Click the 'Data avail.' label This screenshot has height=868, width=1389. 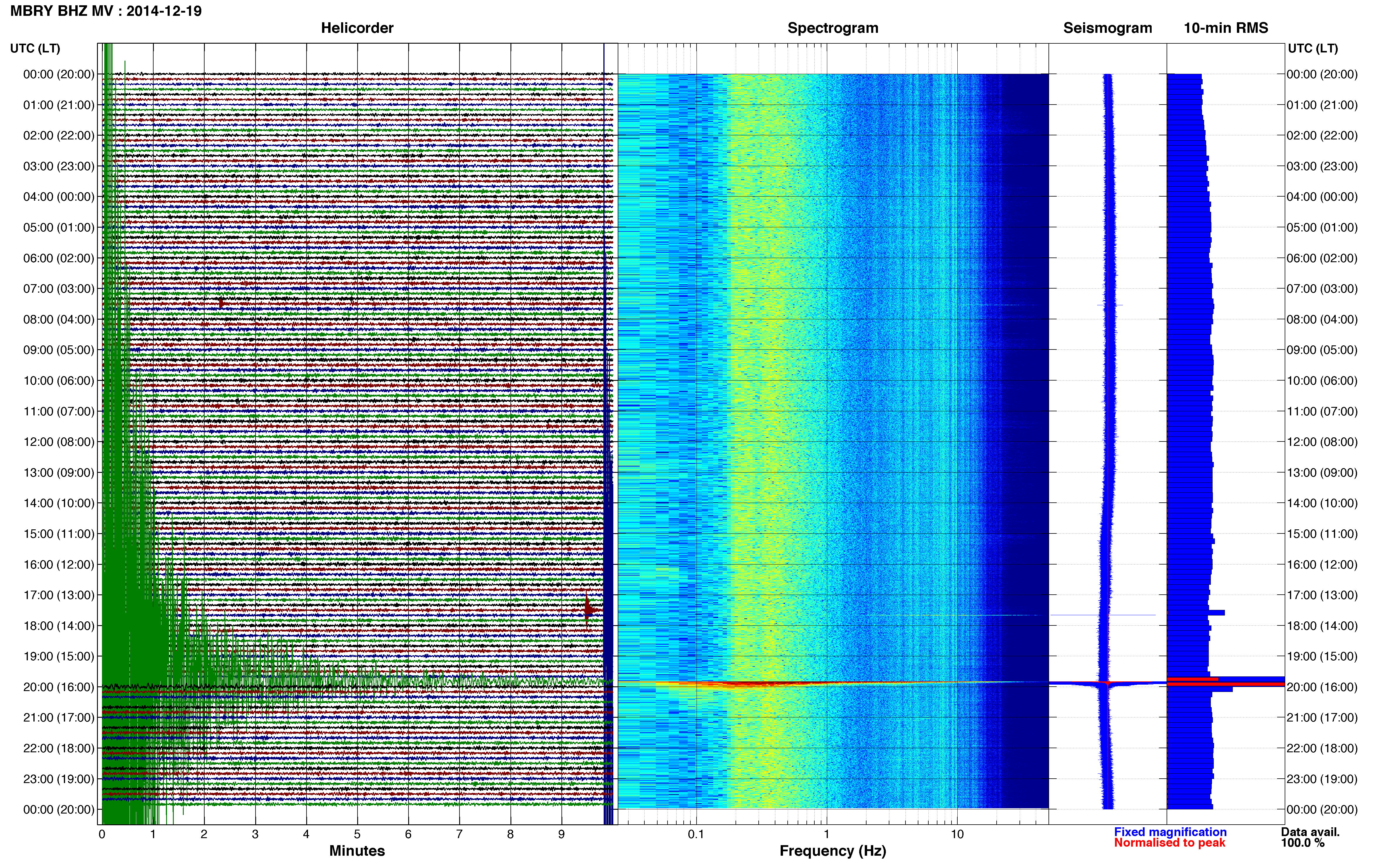tap(1310, 832)
